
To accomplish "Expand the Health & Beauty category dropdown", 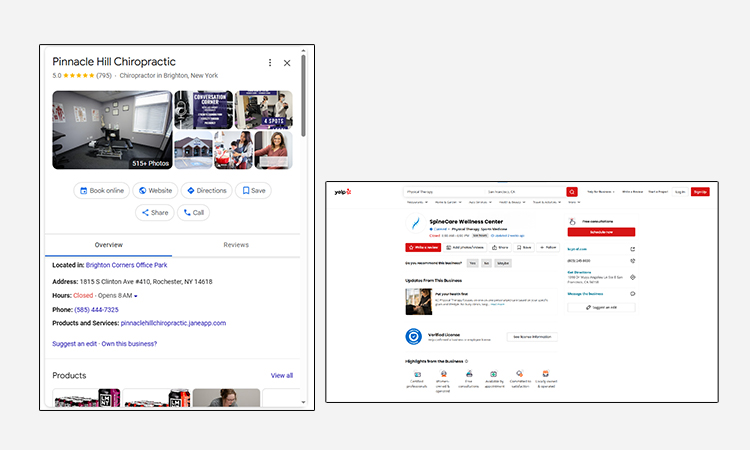I will [512, 202].
